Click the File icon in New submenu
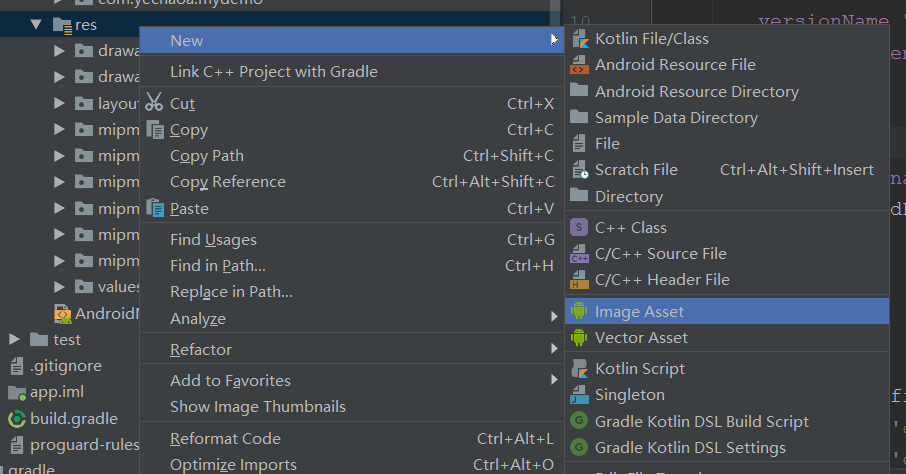906x474 pixels. pos(578,143)
